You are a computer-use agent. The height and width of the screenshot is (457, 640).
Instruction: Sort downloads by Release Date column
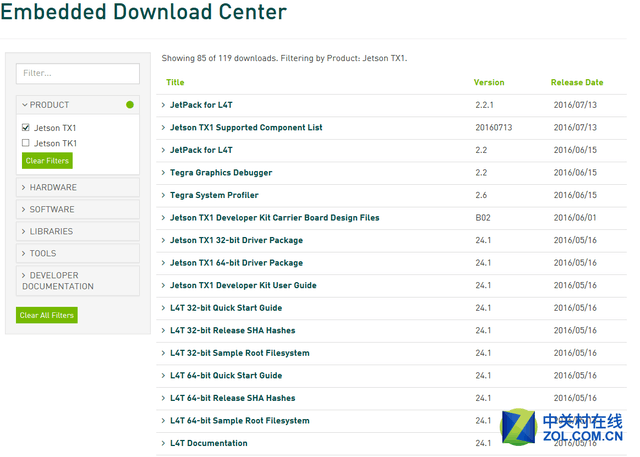[577, 82]
